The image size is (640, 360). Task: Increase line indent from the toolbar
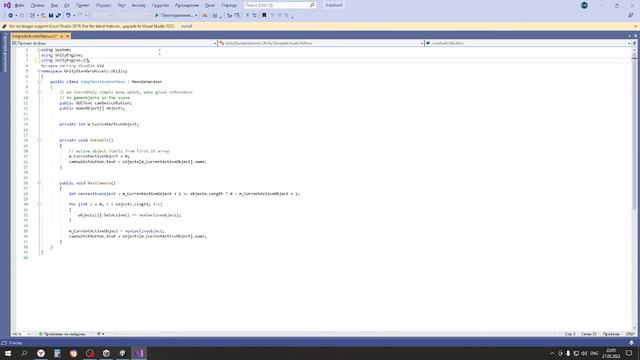tap(237, 15)
